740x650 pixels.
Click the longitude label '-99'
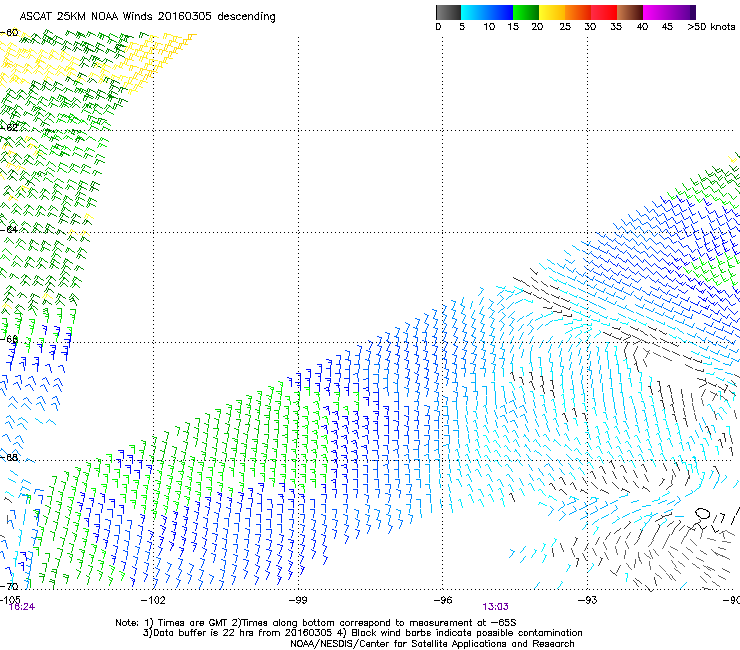click(298, 600)
